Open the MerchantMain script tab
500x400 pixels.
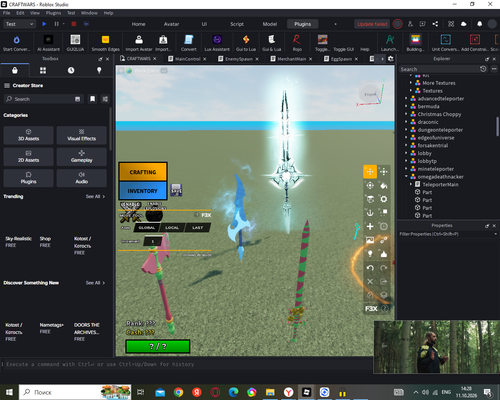[x=291, y=59]
